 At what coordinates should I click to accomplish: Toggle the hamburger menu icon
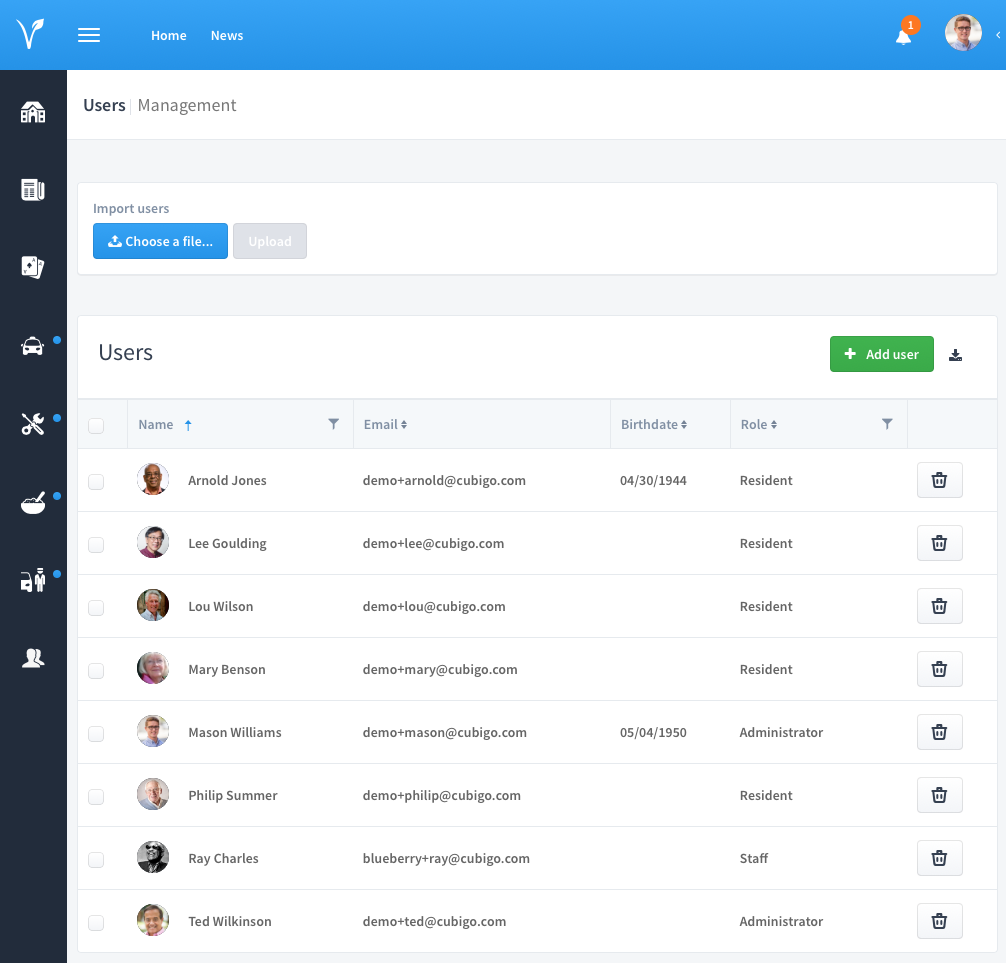point(89,35)
